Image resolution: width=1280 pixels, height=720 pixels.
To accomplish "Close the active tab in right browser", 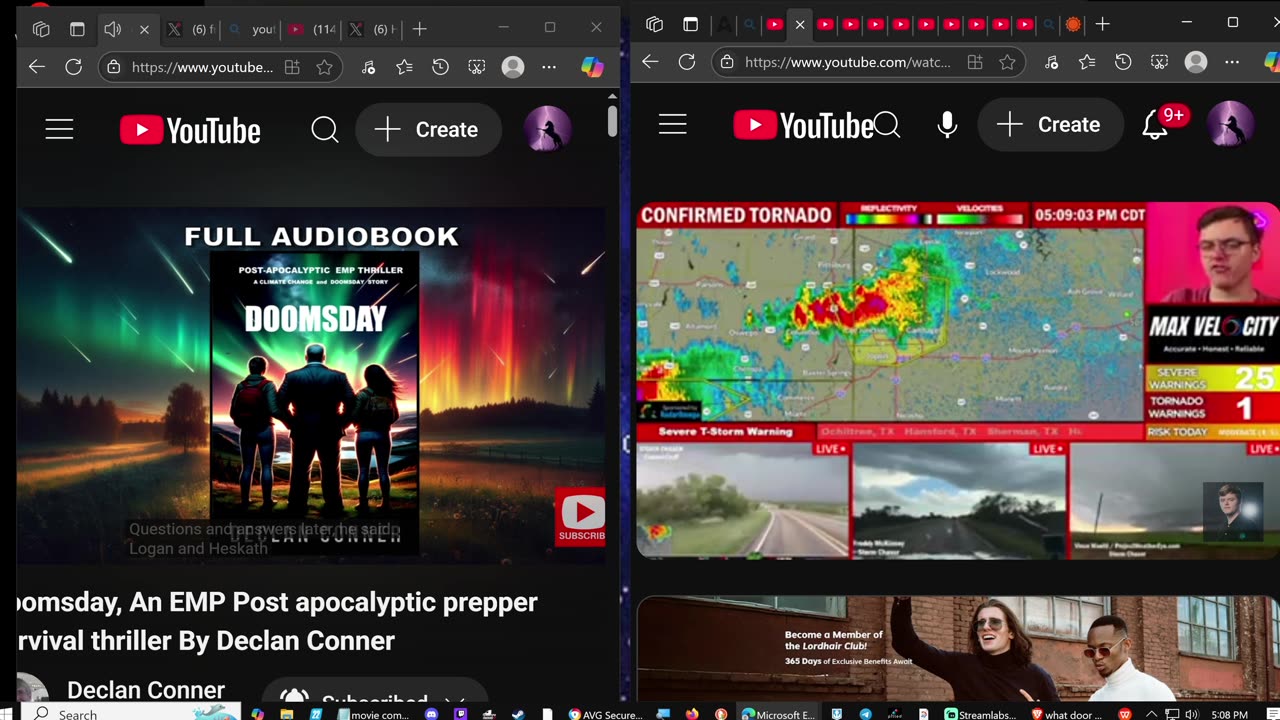I will click(x=799, y=24).
